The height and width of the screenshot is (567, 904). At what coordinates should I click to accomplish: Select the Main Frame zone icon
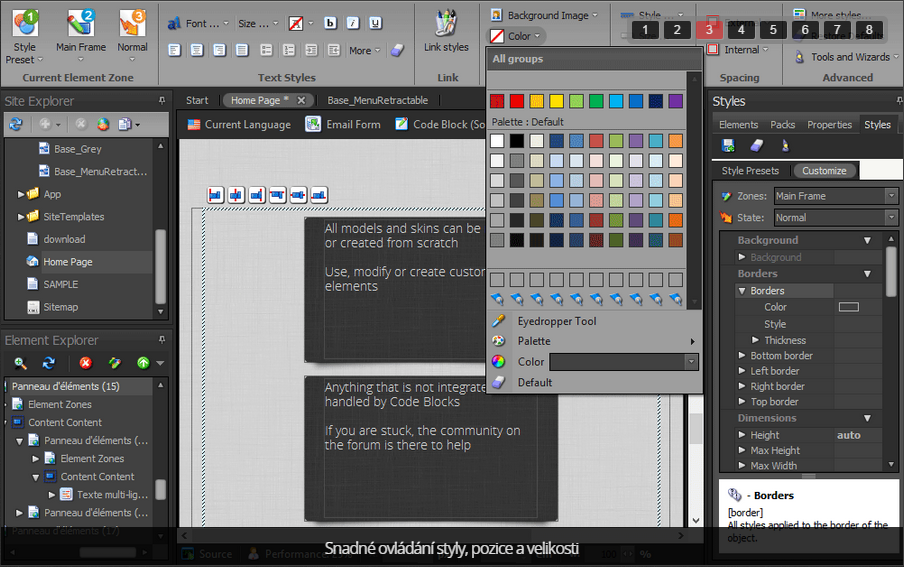(x=80, y=22)
